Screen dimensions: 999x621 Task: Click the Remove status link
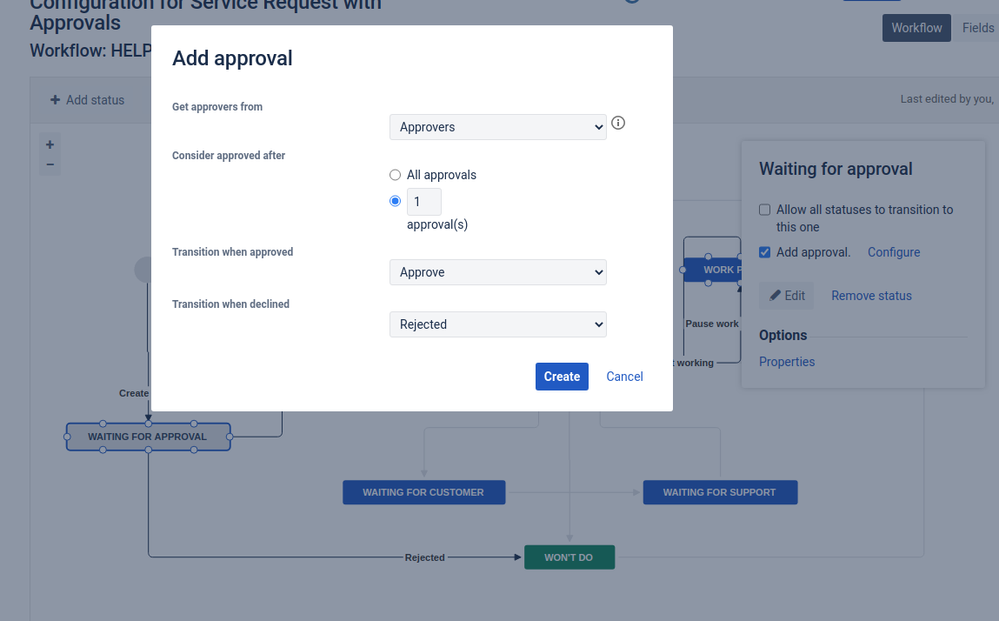[x=871, y=296]
